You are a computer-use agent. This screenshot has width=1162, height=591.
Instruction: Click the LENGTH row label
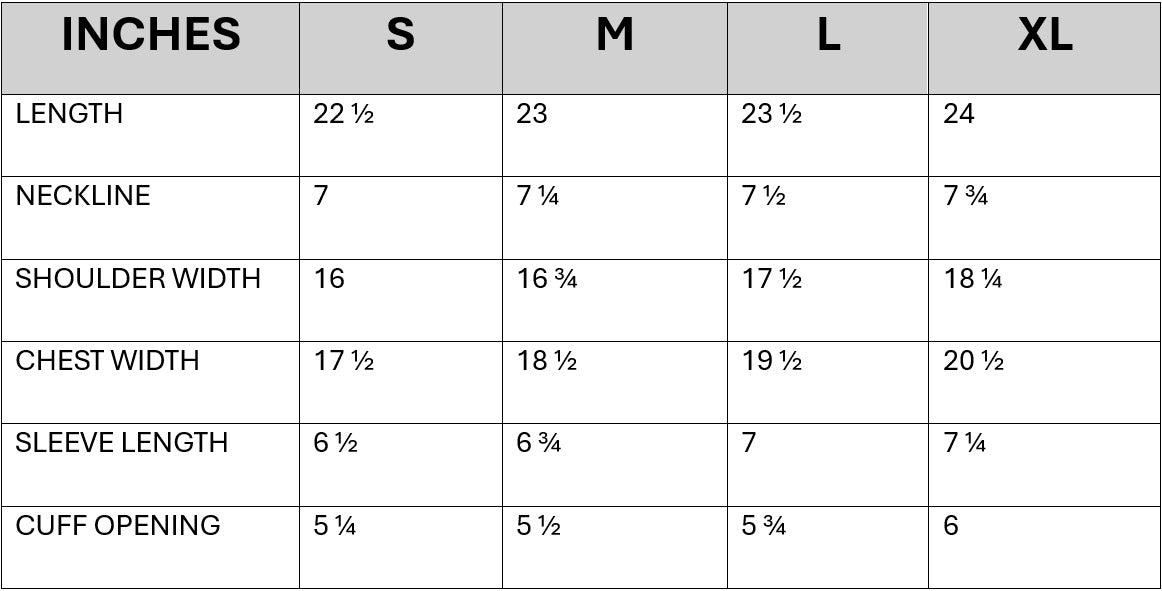(x=69, y=114)
